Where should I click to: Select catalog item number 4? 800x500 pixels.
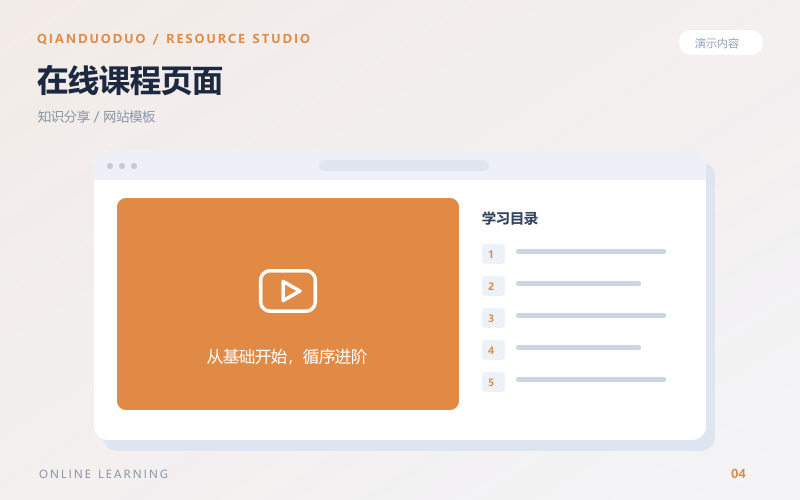pyautogui.click(x=493, y=350)
